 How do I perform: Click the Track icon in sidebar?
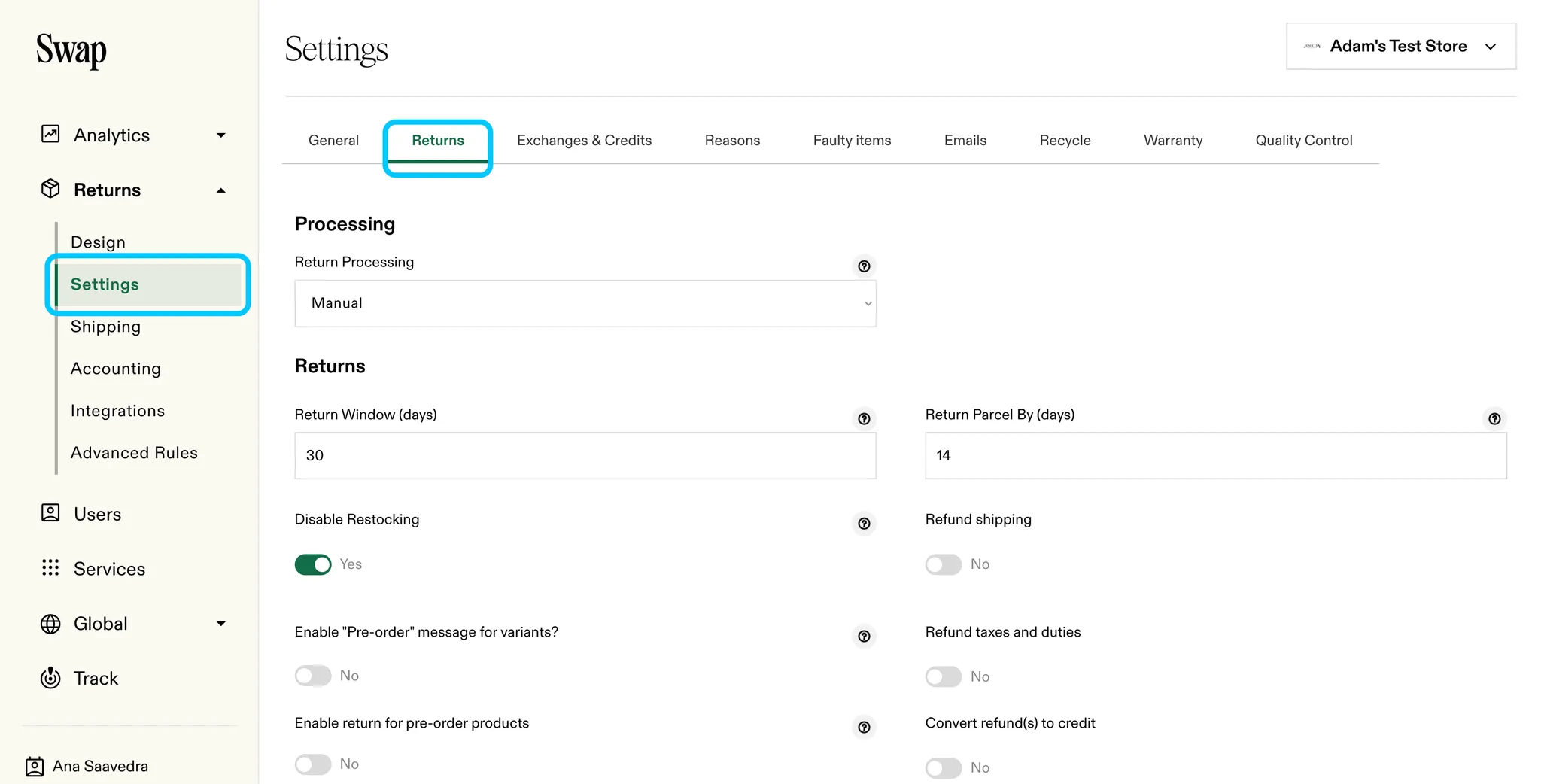coord(50,678)
